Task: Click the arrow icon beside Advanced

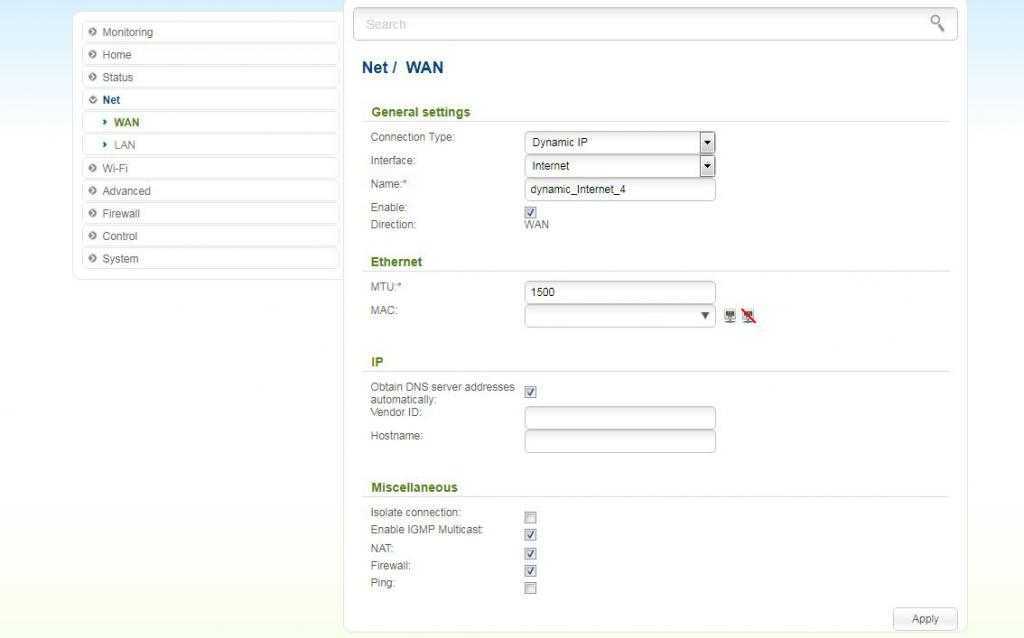Action: click(93, 190)
